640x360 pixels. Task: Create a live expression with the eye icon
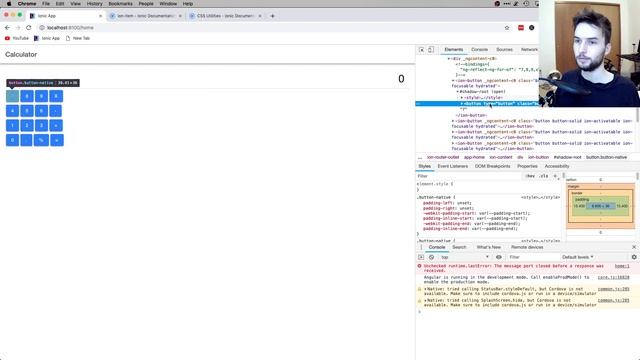click(x=499, y=257)
